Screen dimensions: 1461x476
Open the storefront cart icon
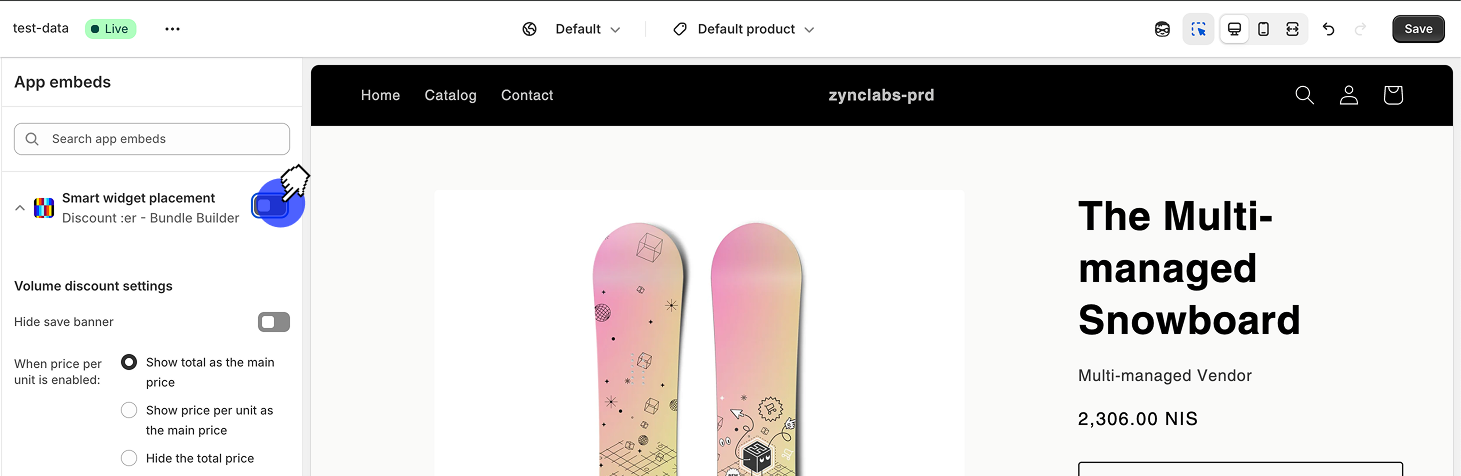pos(1393,95)
